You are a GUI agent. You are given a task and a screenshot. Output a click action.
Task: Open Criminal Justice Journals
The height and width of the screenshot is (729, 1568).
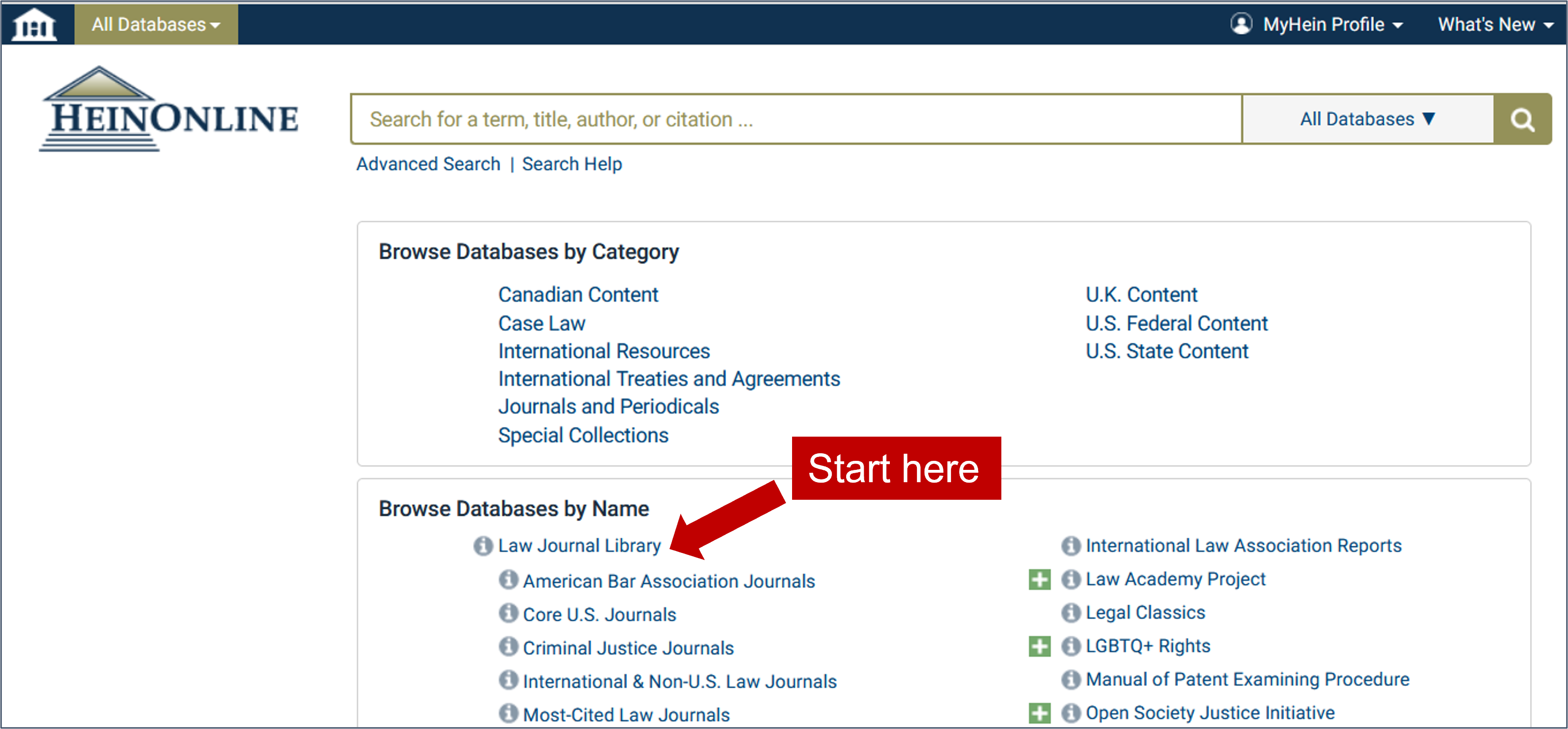coord(628,648)
